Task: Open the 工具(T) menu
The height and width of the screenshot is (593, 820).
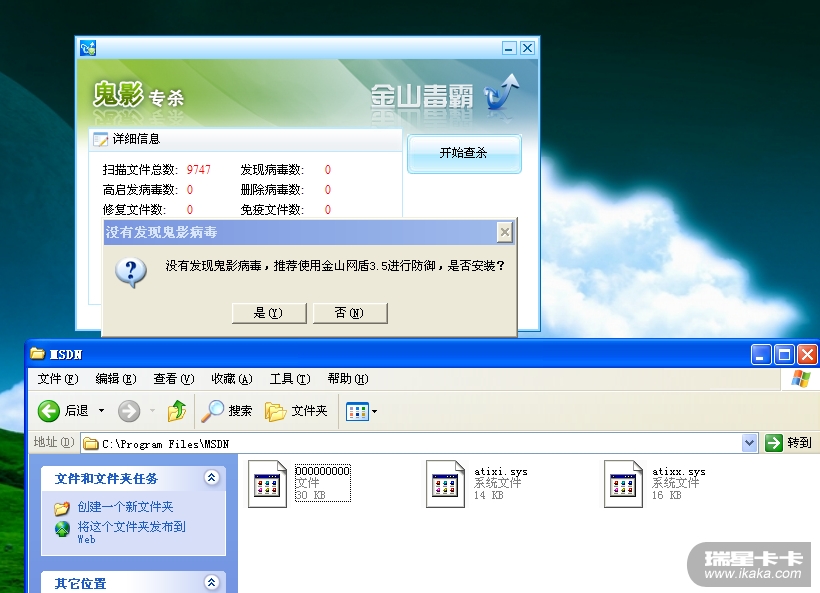Action: pos(290,379)
